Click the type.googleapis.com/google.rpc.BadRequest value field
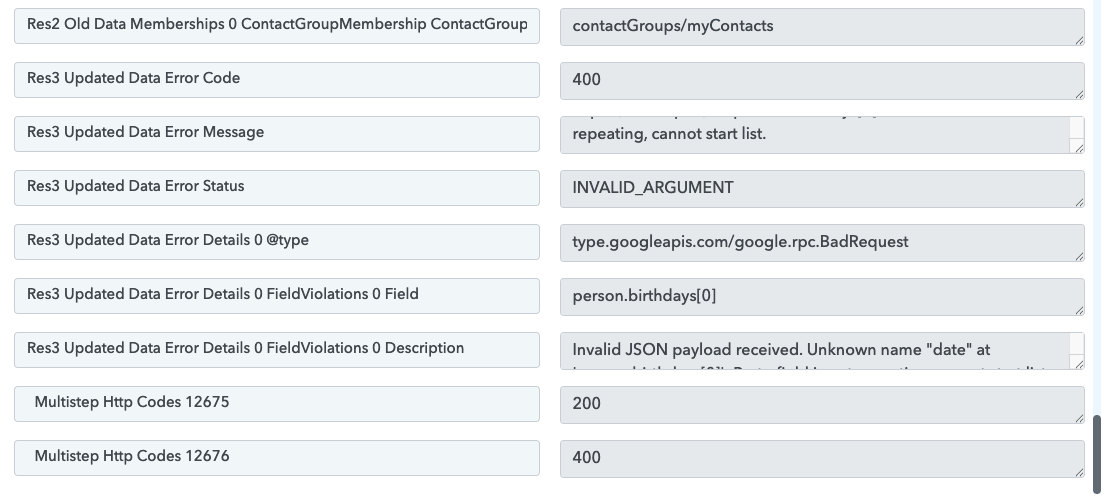This screenshot has width=1105, height=497. pos(821,243)
